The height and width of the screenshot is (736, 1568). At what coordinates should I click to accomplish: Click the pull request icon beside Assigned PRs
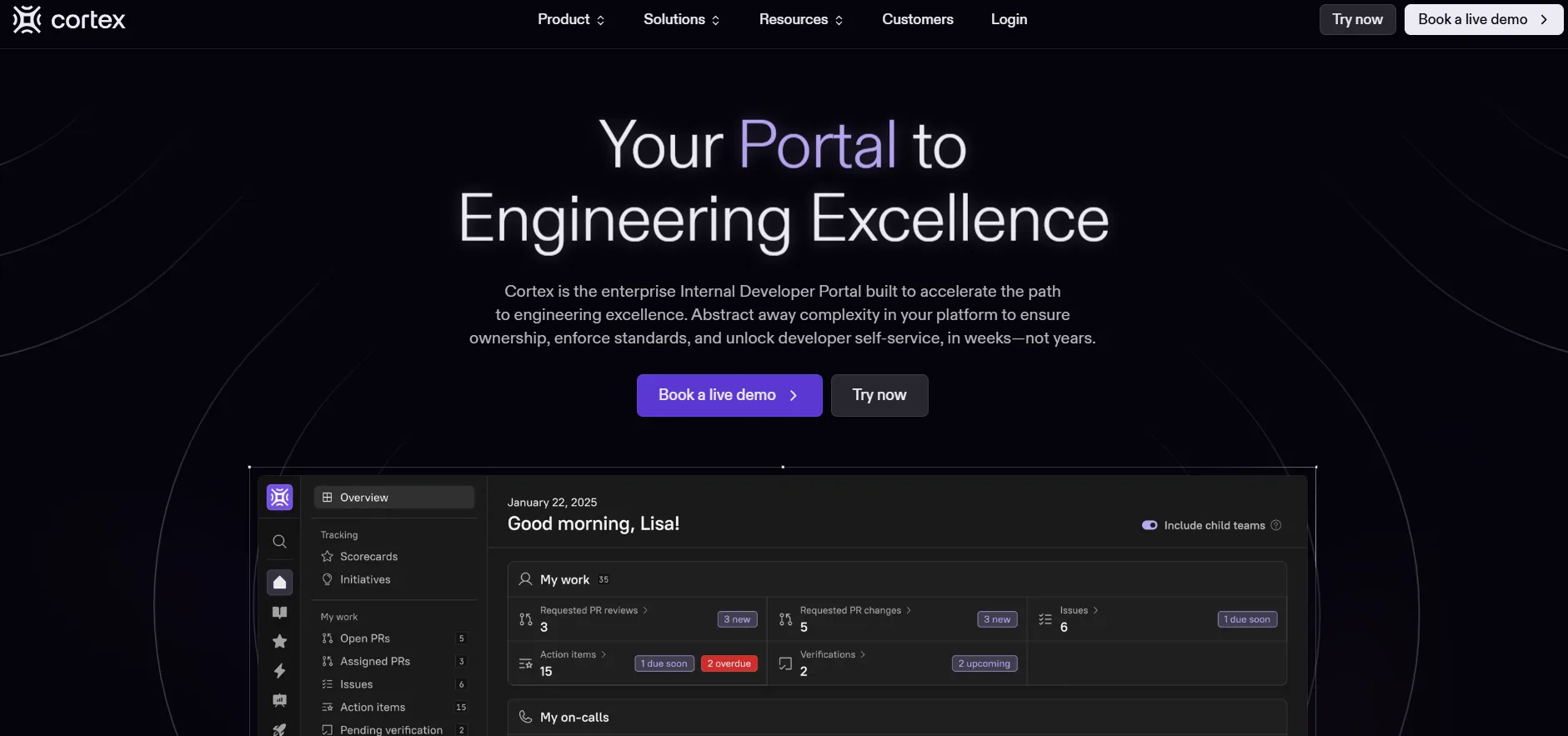pos(328,661)
